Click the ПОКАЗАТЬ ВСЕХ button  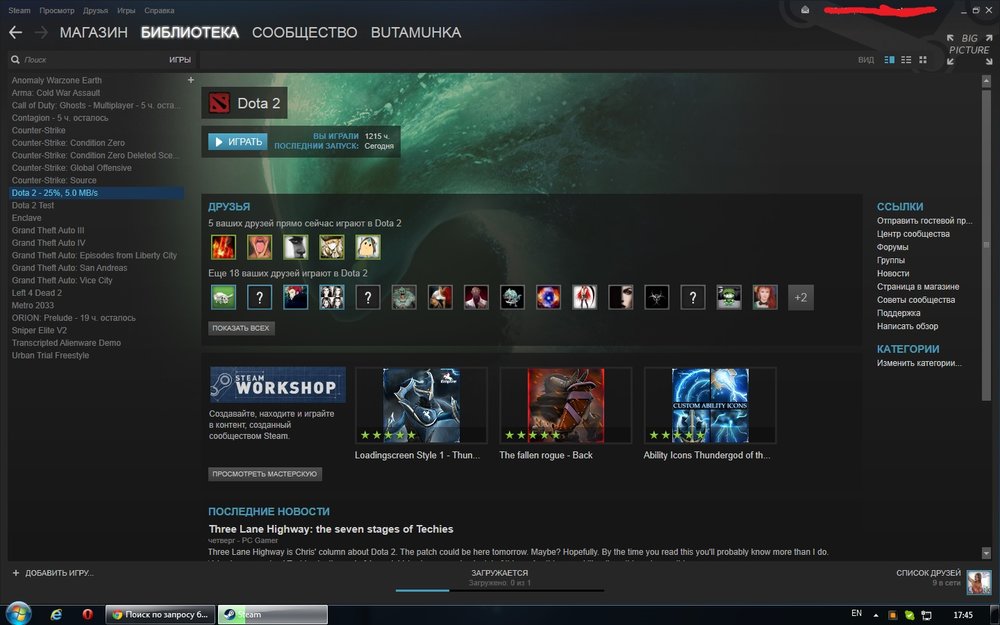pos(241,328)
